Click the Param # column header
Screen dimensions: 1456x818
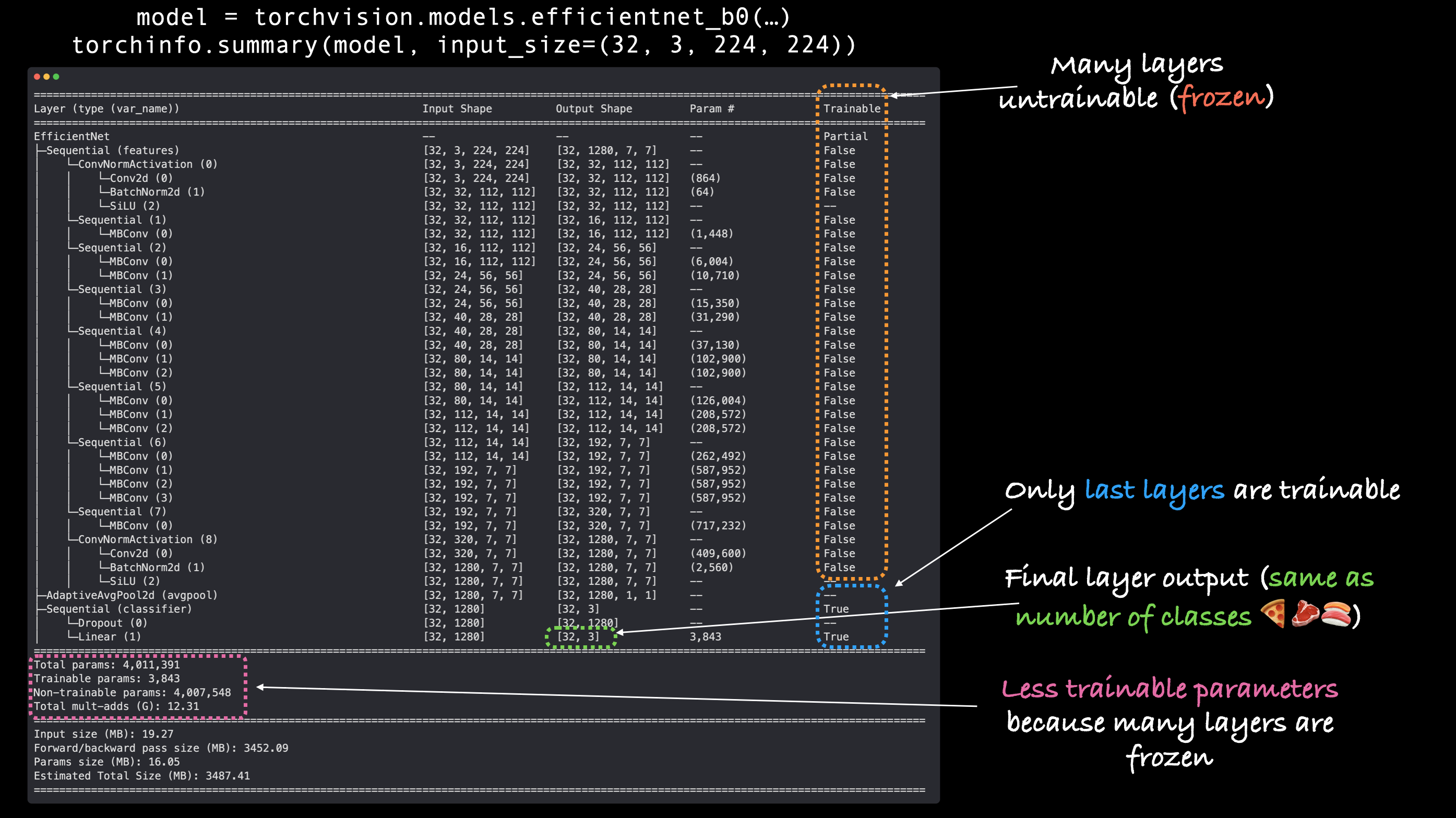(x=711, y=109)
